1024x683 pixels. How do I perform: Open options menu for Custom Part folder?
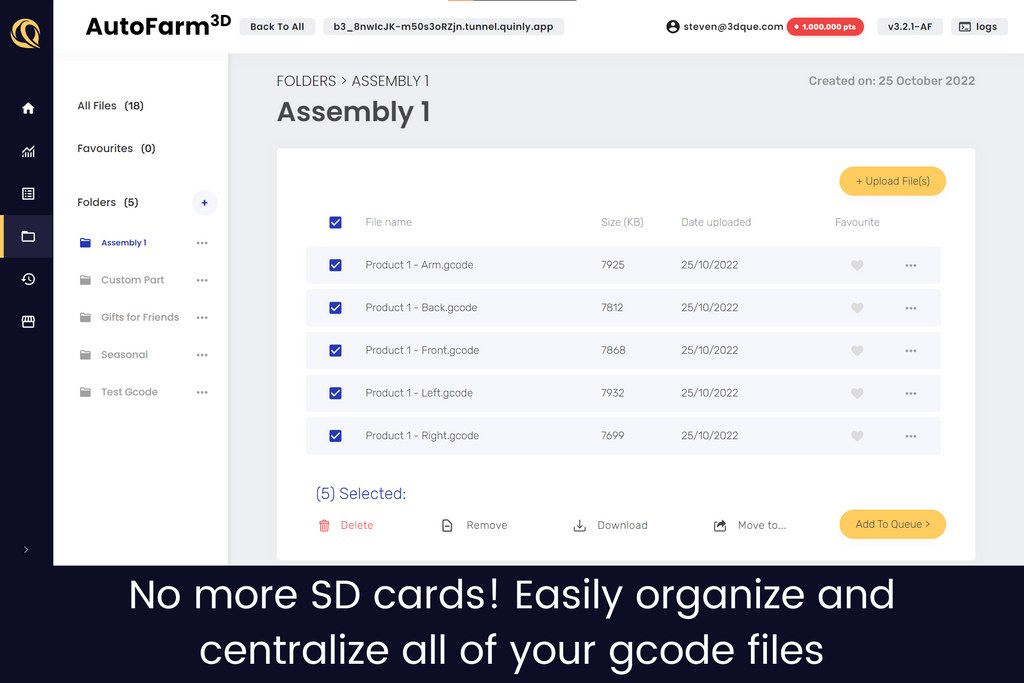[x=202, y=281]
